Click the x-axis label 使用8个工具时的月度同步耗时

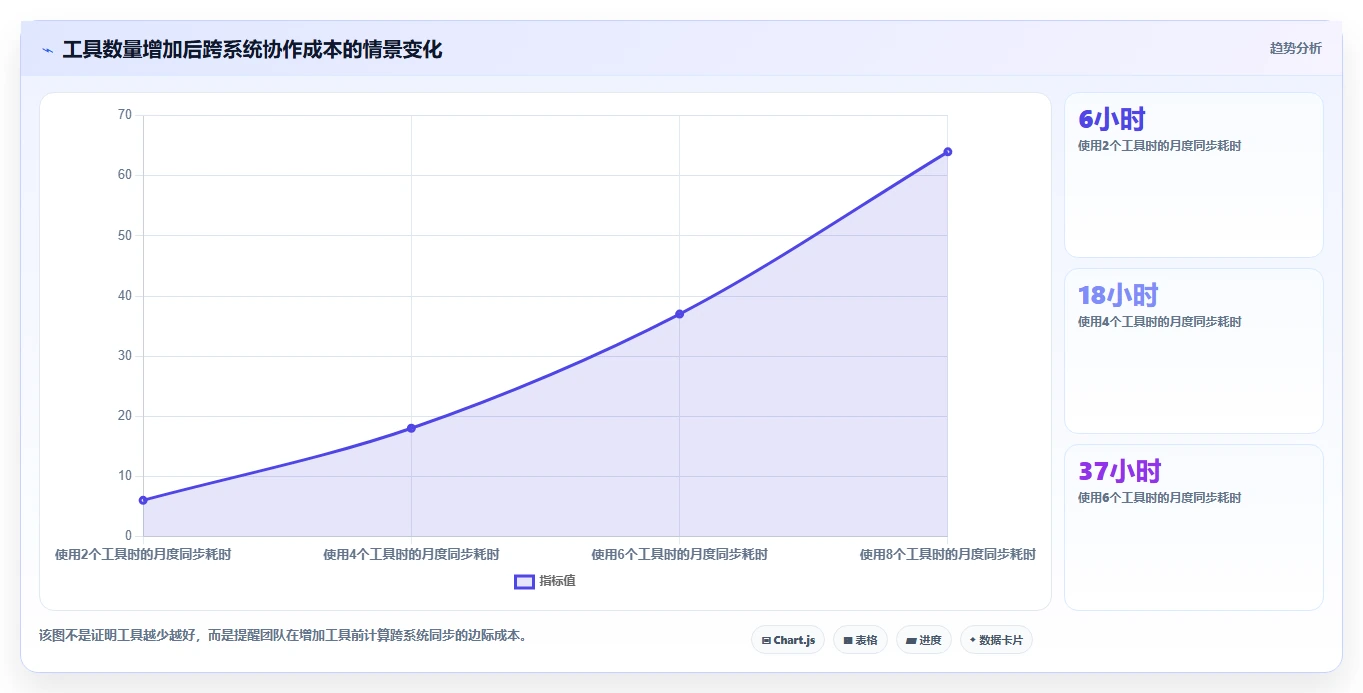click(x=947, y=554)
